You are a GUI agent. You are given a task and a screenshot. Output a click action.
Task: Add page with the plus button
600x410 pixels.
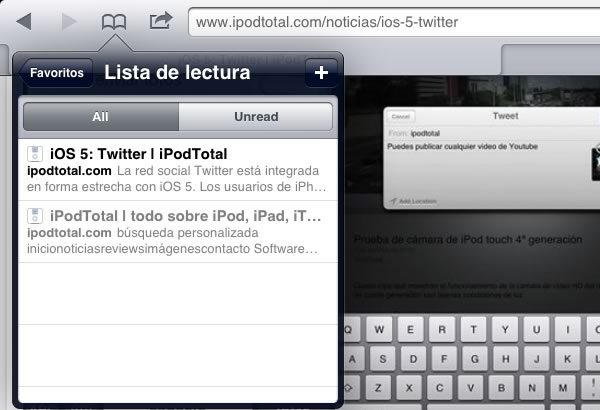tap(321, 72)
